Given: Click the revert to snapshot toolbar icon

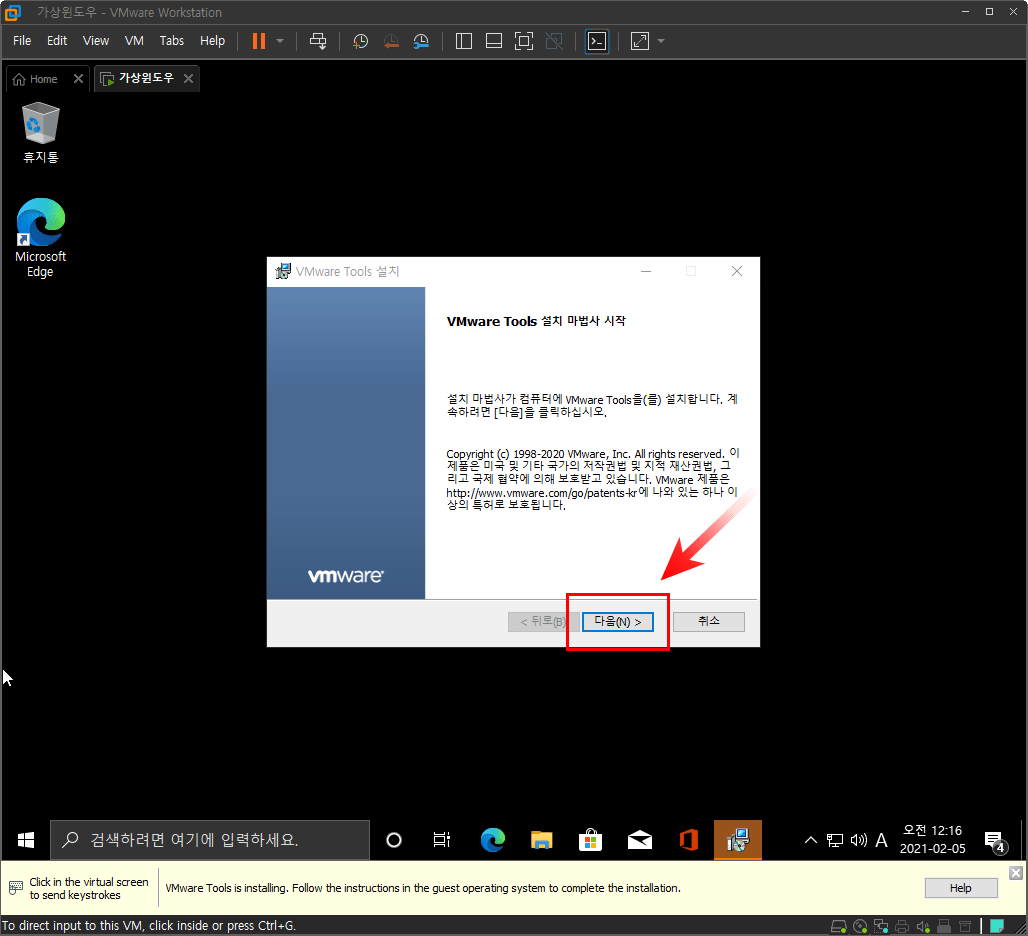Looking at the screenshot, I should tap(391, 41).
